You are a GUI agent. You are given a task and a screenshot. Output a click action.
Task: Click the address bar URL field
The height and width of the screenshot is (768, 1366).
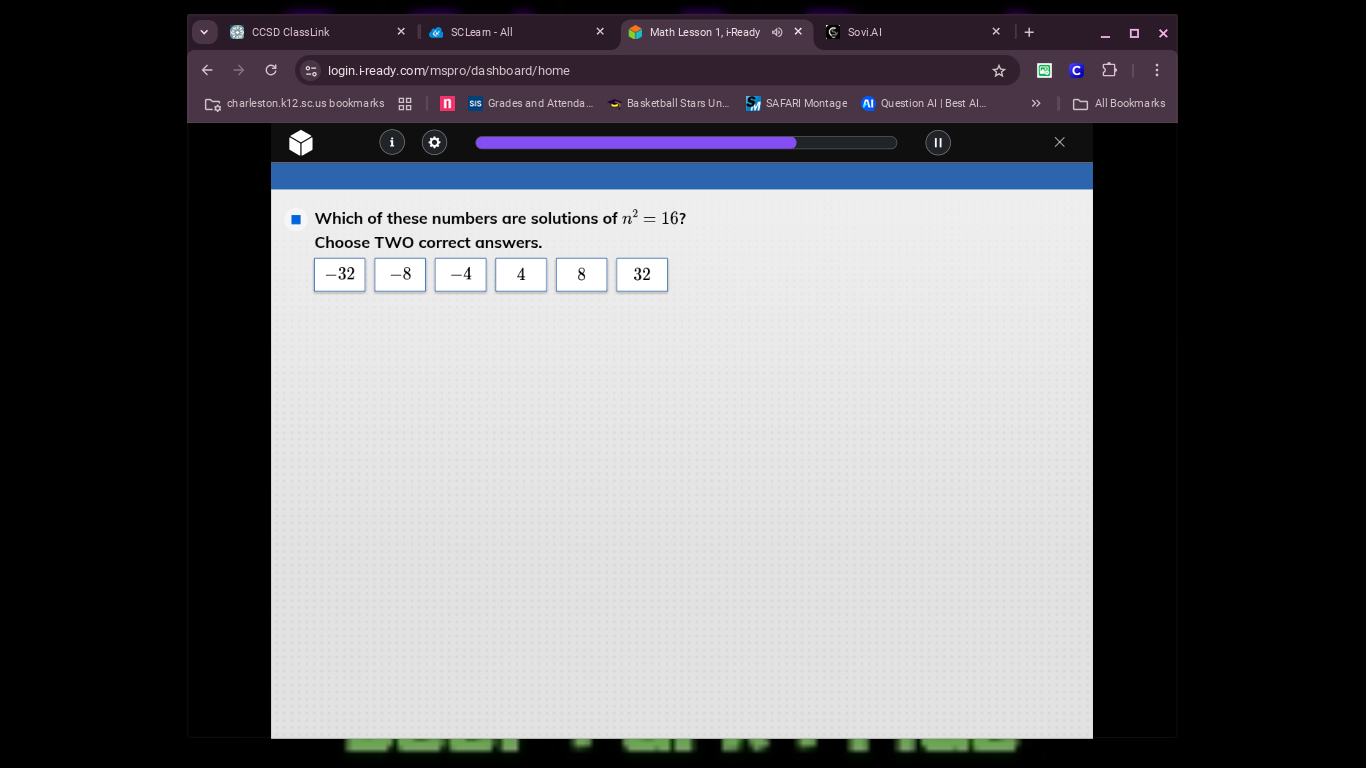click(x=640, y=71)
